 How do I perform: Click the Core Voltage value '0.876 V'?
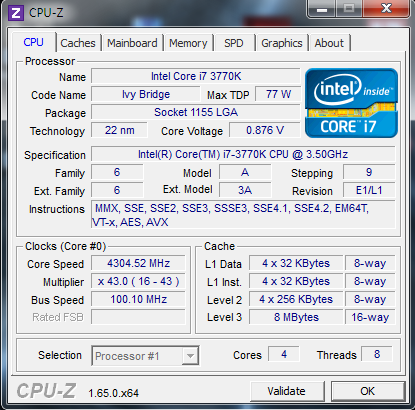pyautogui.click(x=265, y=130)
